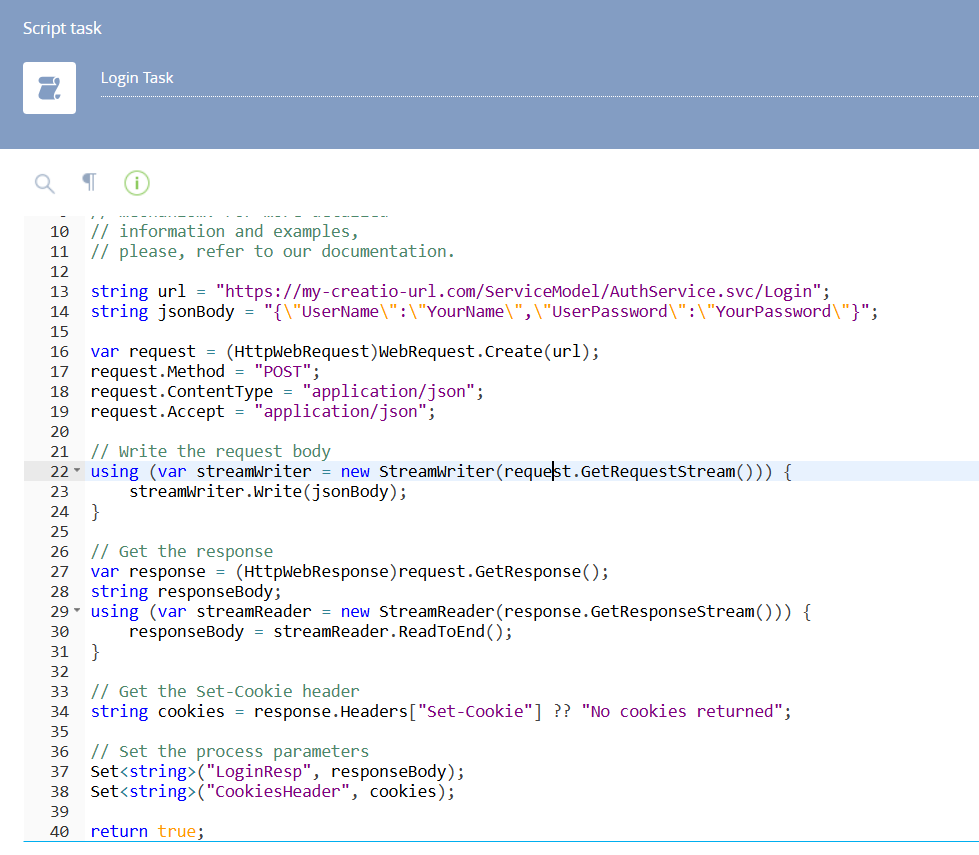This screenshot has height=855, width=979.
Task: Click 'request.ContentType' on line 18
Action: (182, 392)
